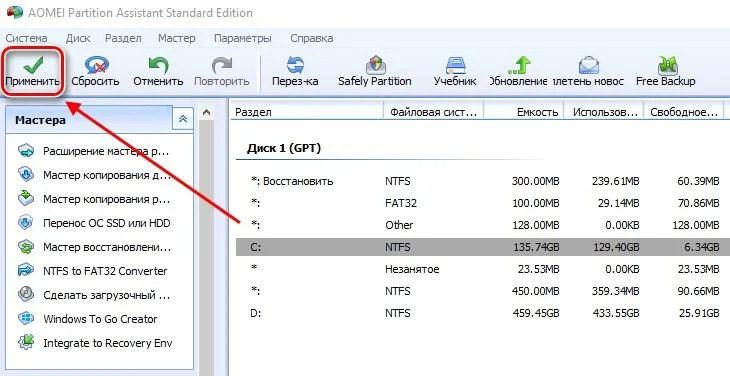Launch Integrate to Recovery Env link
The image size is (730, 376).
coord(108,343)
